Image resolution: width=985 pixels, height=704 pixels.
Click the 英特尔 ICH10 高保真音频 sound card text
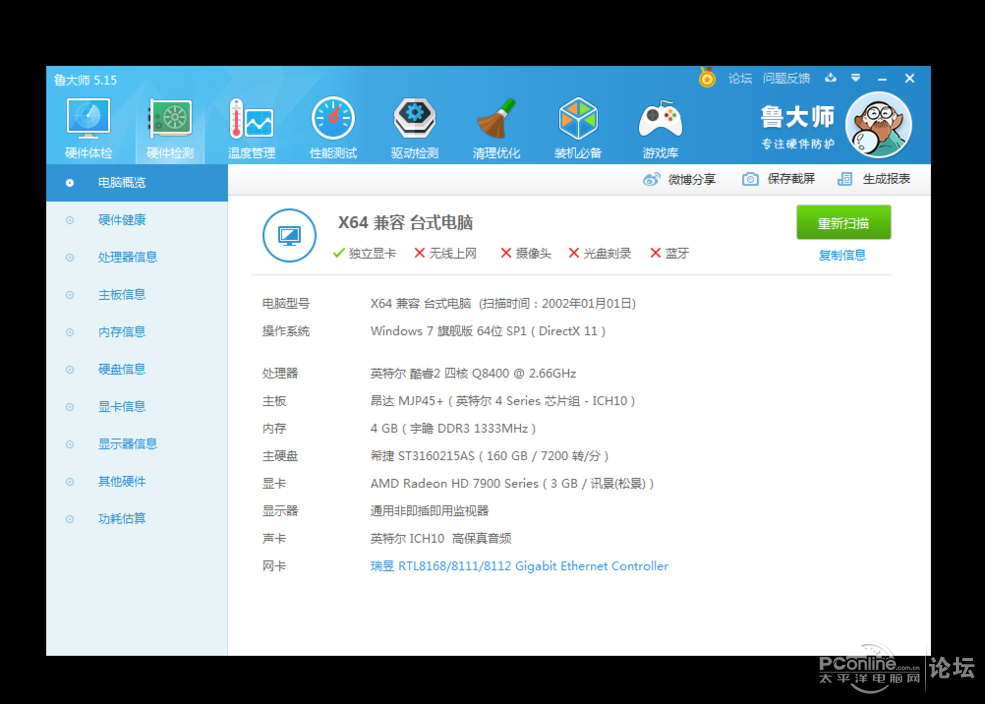click(x=440, y=538)
